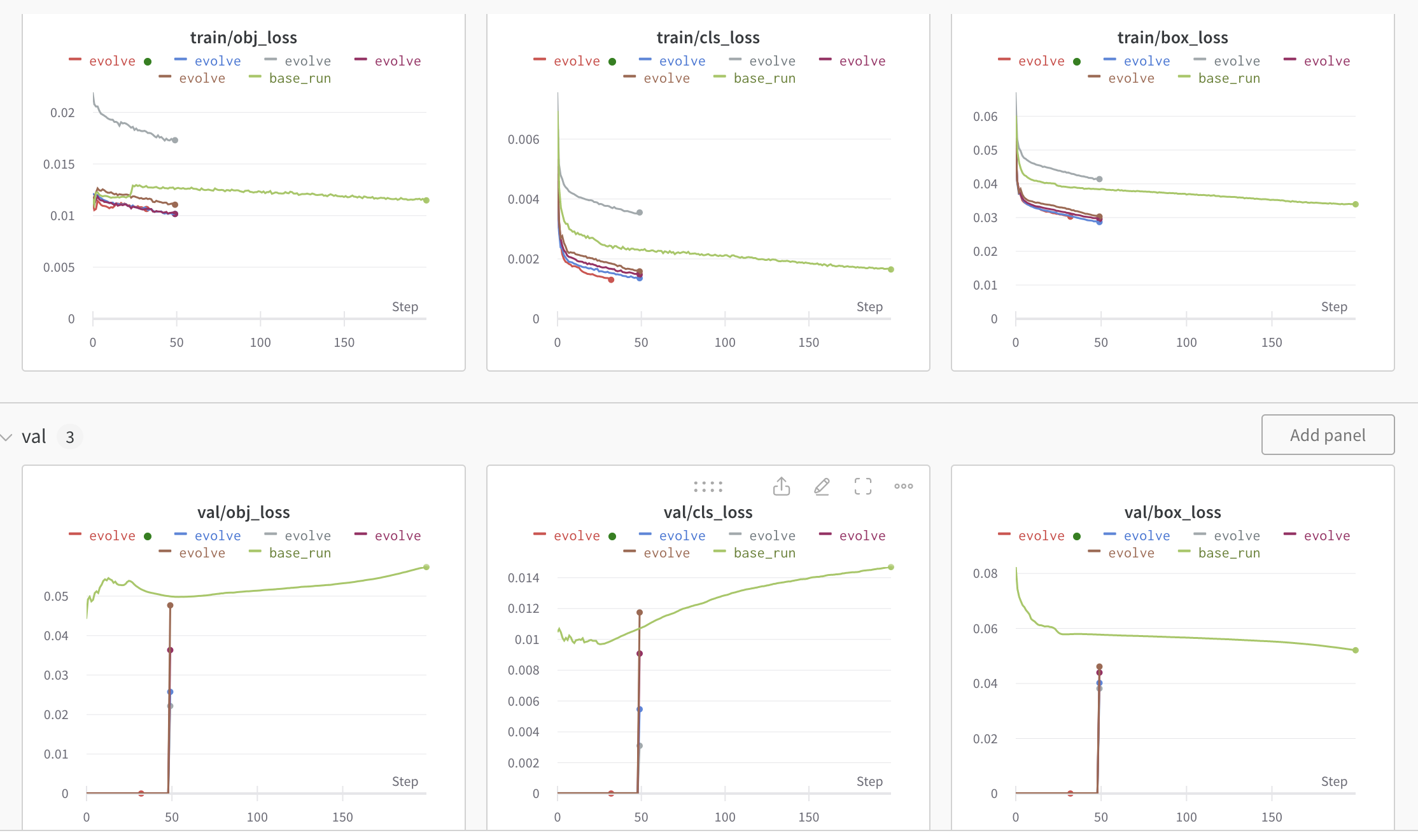Select the train/box_loss panel title

[1173, 37]
